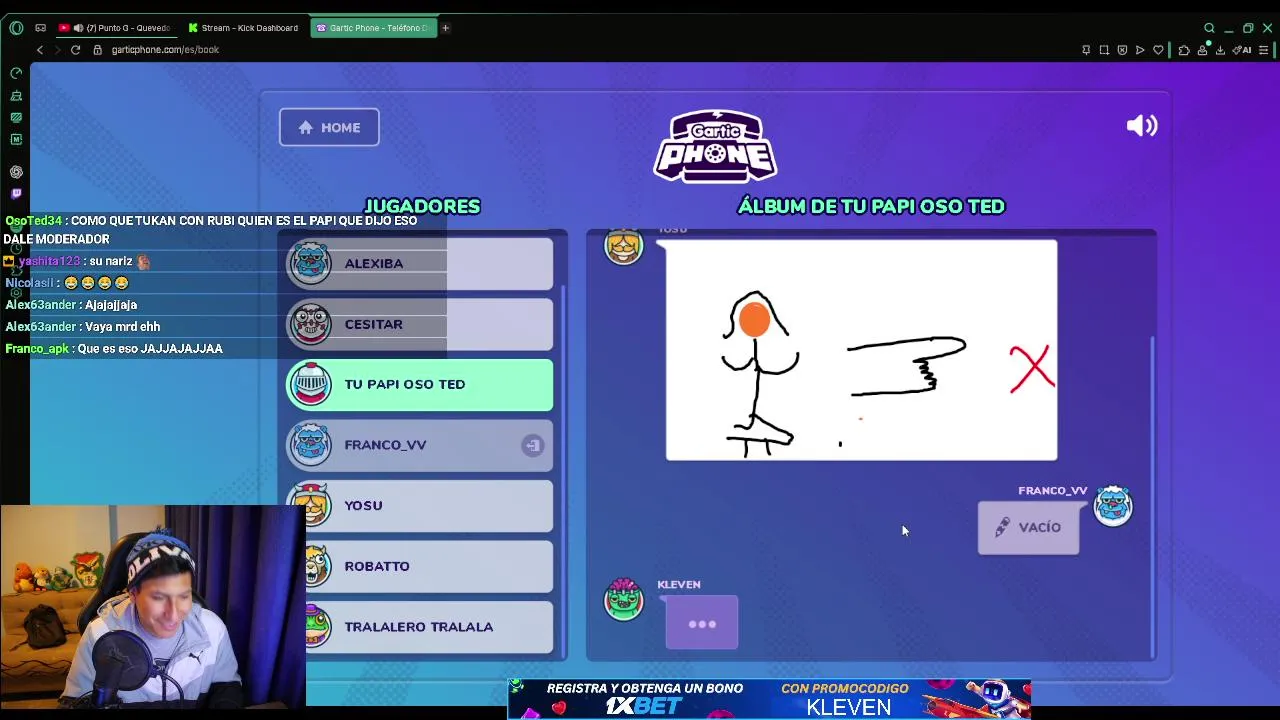The image size is (1280, 720).
Task: Take a snapshot with the capture icon
Action: [1104, 50]
